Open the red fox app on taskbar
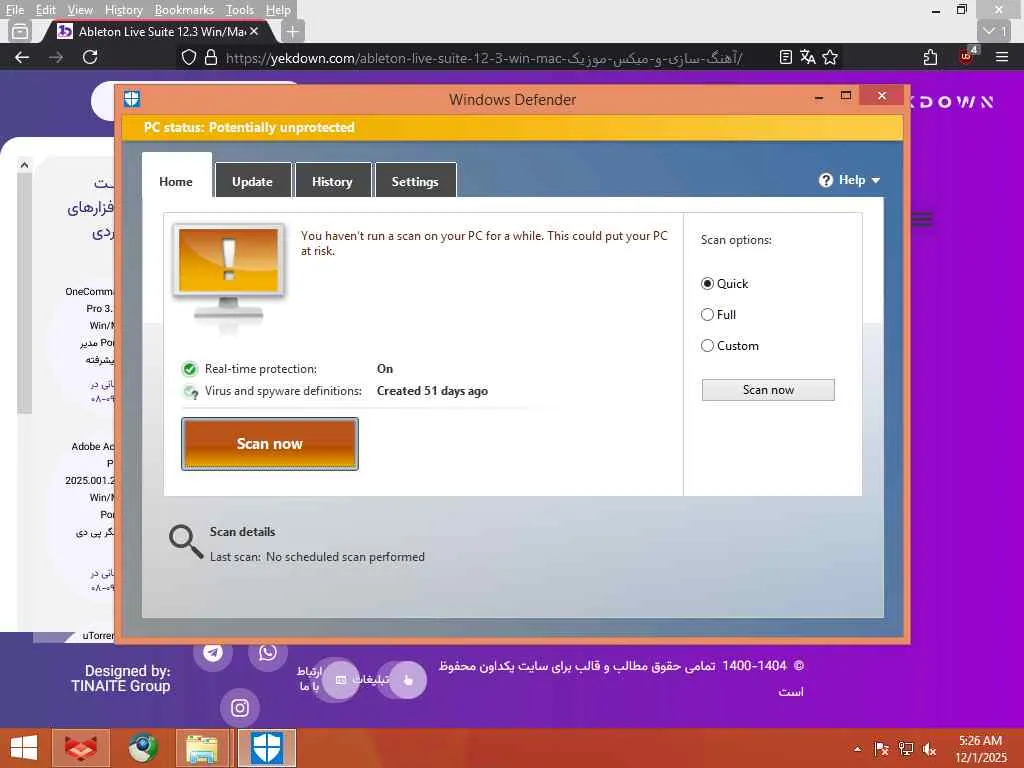 [80, 748]
